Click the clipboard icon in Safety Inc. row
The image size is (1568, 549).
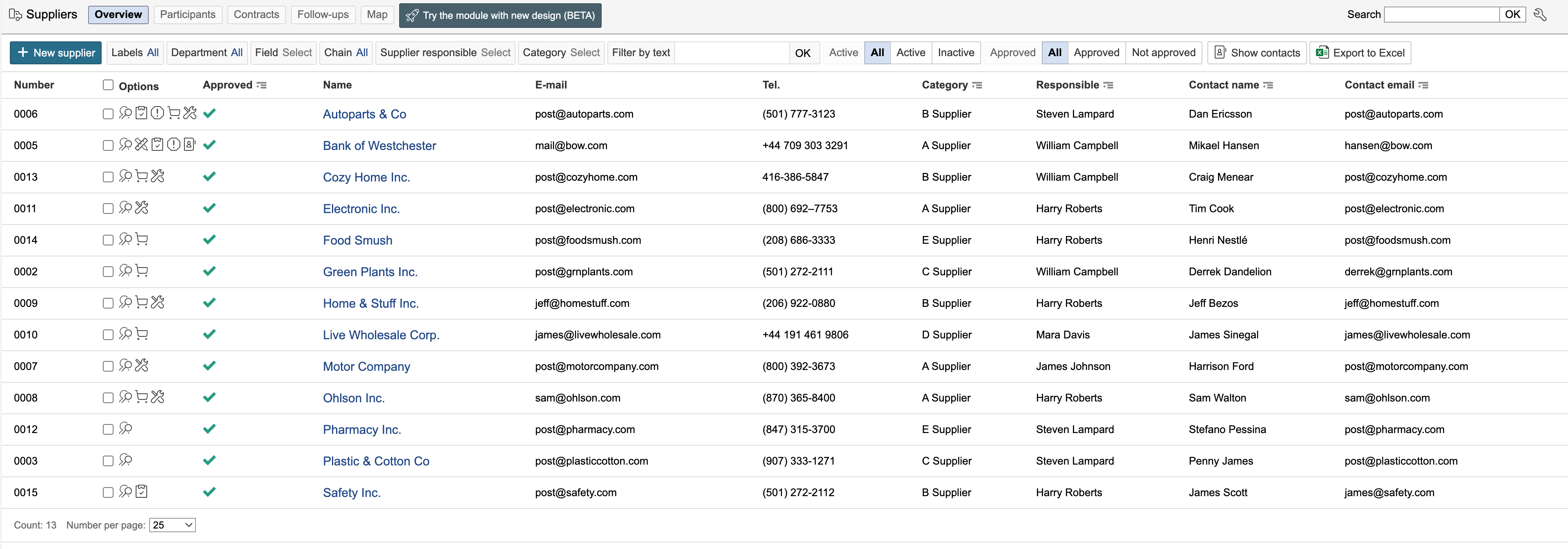coord(141,492)
